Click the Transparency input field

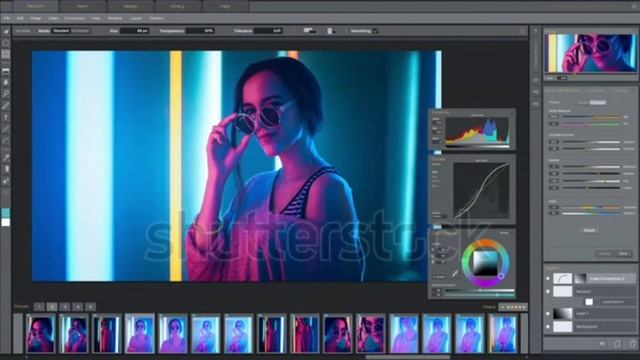tap(200, 31)
